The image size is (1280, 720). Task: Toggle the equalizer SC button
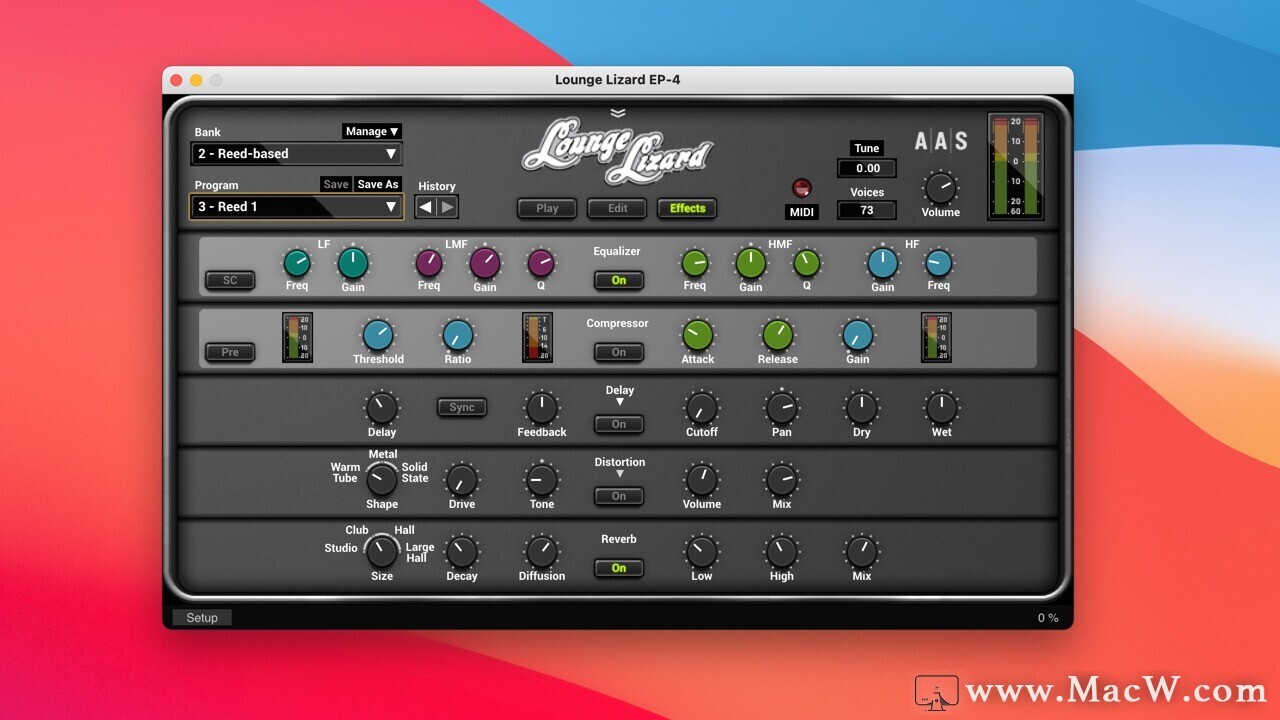pyautogui.click(x=230, y=280)
